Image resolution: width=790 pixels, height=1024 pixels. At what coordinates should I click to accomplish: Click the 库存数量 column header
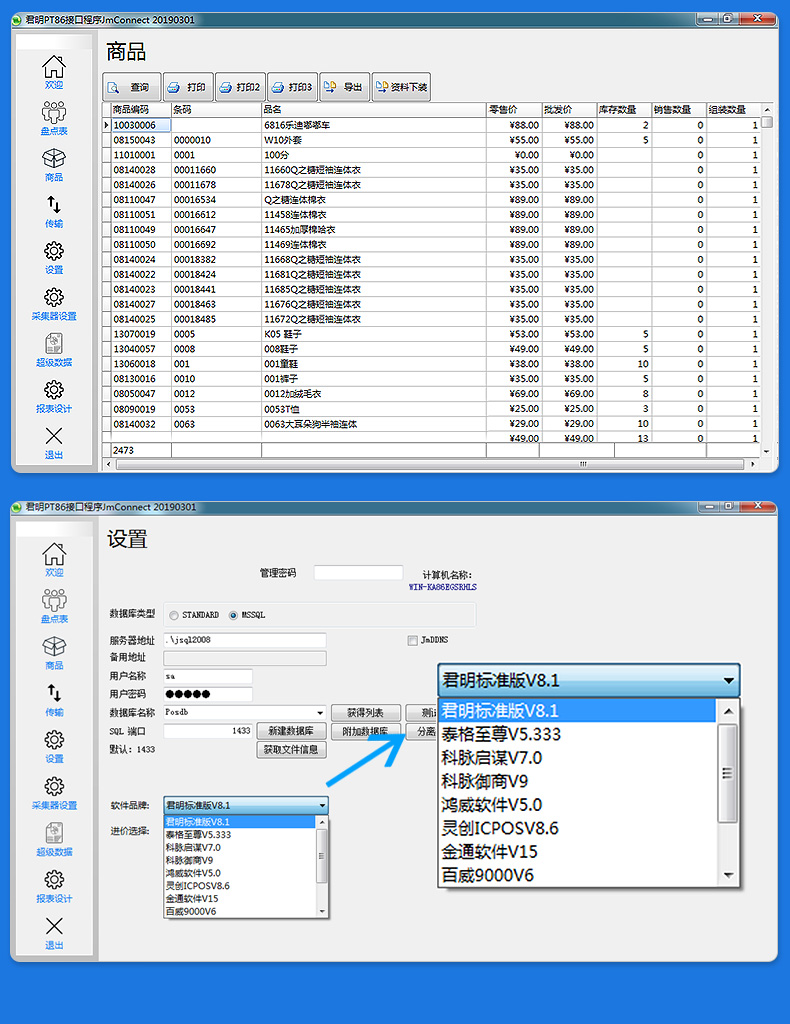624,110
